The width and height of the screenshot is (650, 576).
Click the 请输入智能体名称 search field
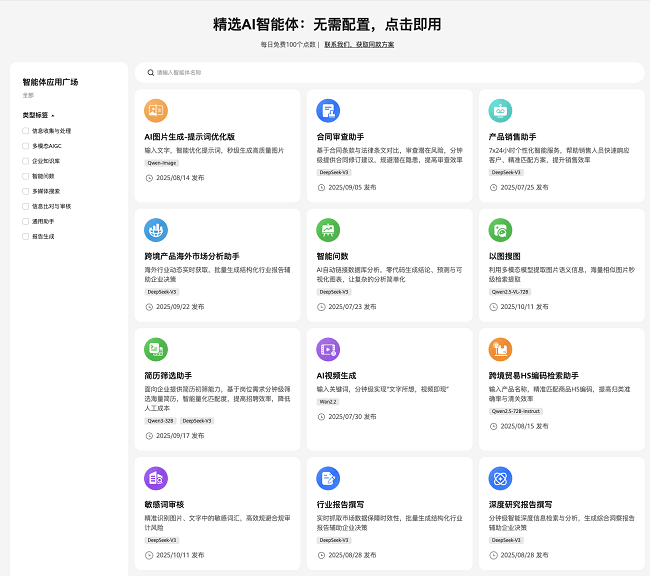(390, 73)
